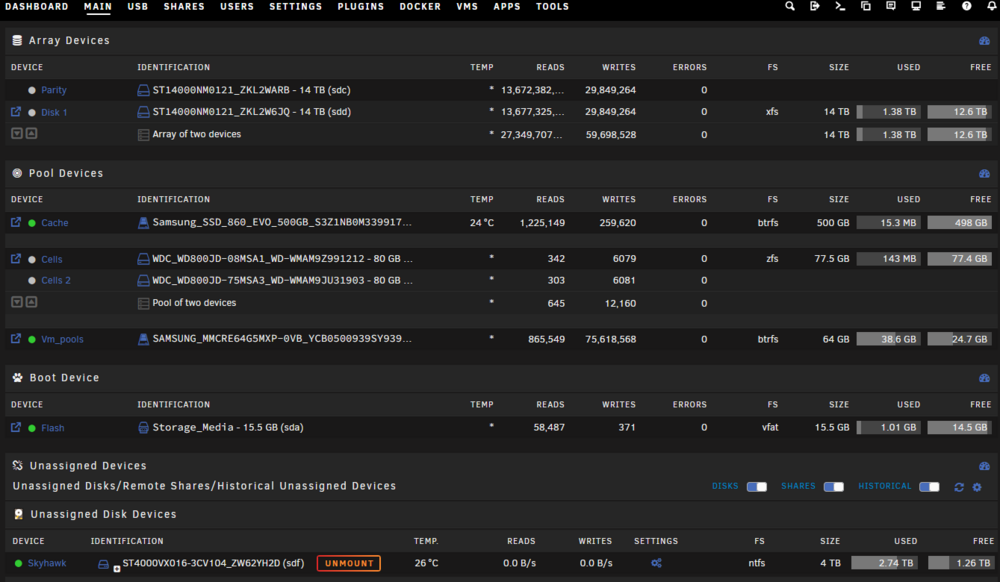Image resolution: width=1000 pixels, height=582 pixels.
Task: Toggle the HISTORICAL switch
Action: [929, 487]
